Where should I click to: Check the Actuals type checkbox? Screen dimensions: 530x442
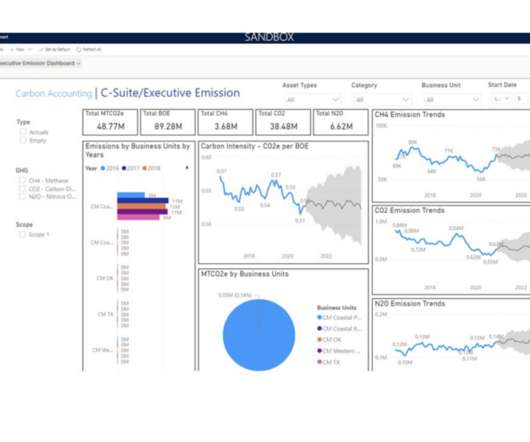coord(23,132)
